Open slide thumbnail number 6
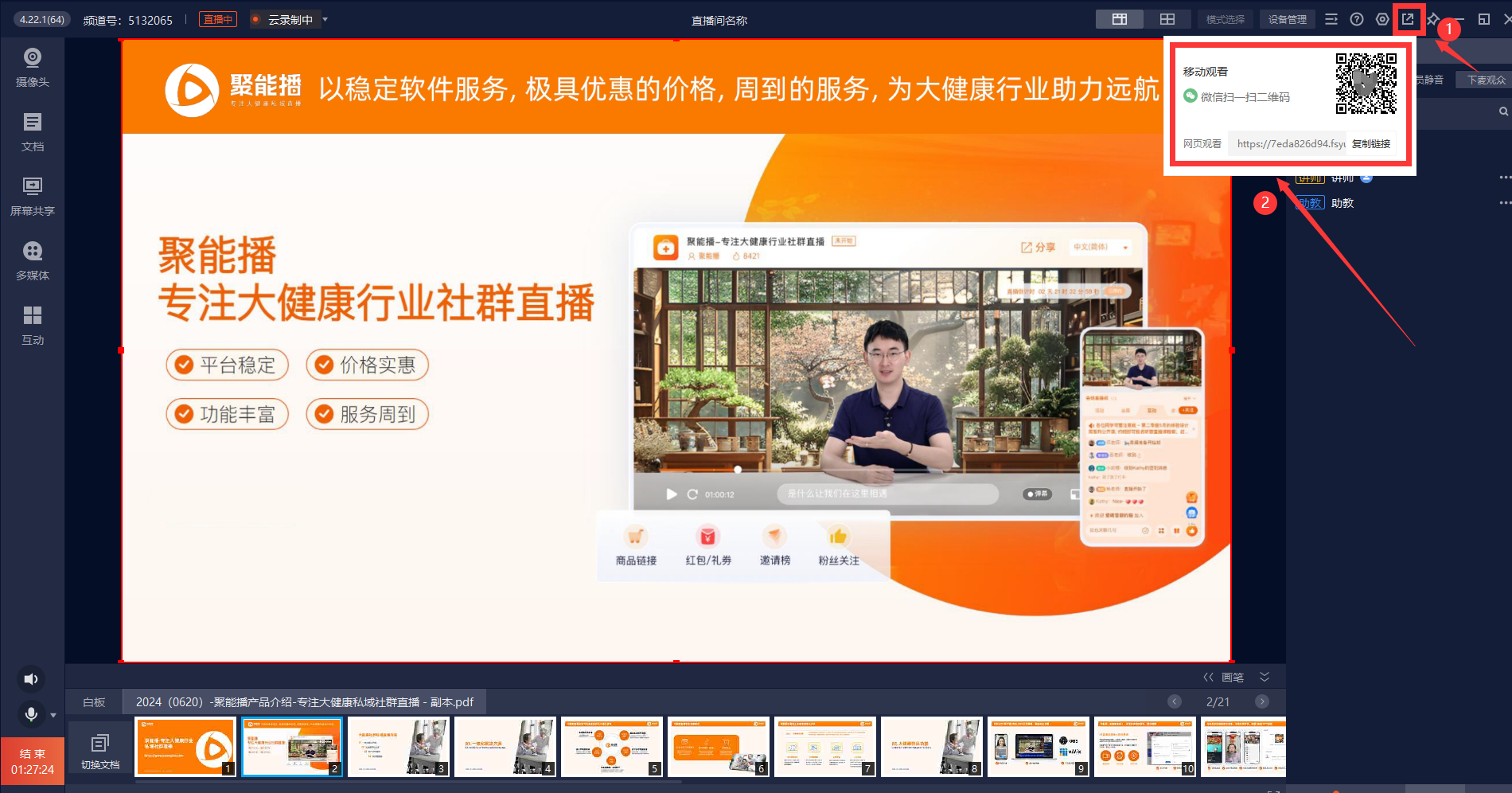 click(x=719, y=746)
